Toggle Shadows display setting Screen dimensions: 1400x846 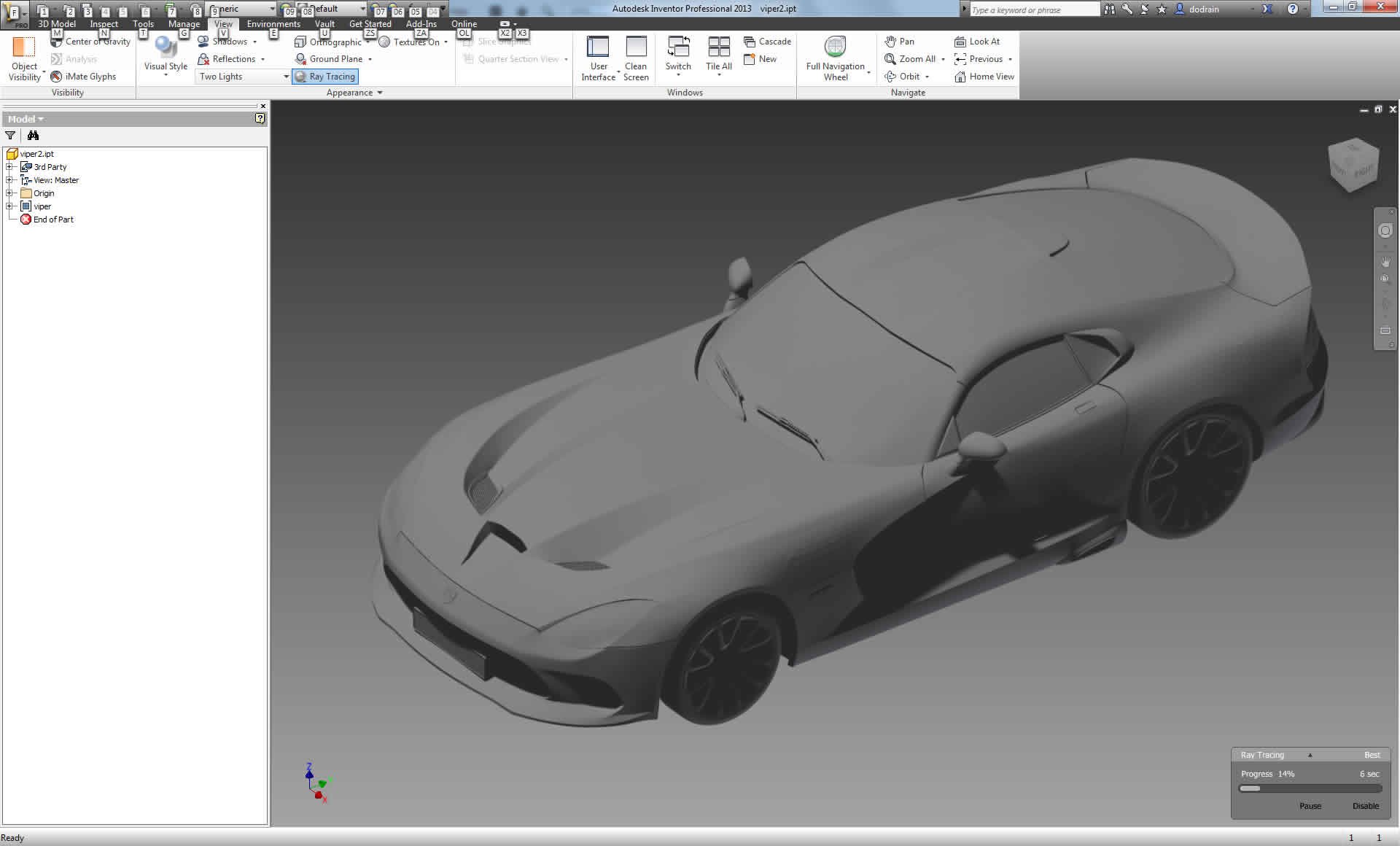222,41
